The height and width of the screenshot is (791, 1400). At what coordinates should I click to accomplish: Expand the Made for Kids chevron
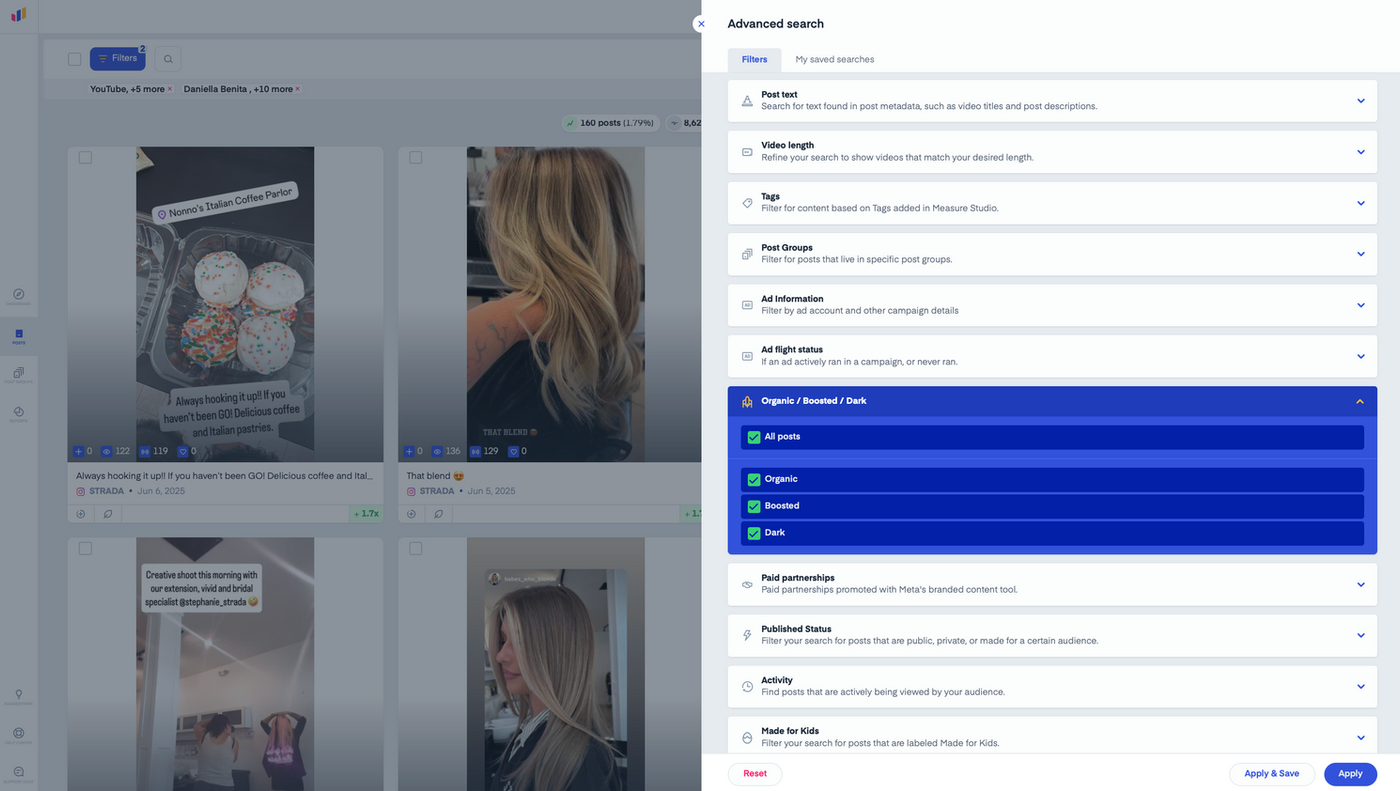(1360, 737)
